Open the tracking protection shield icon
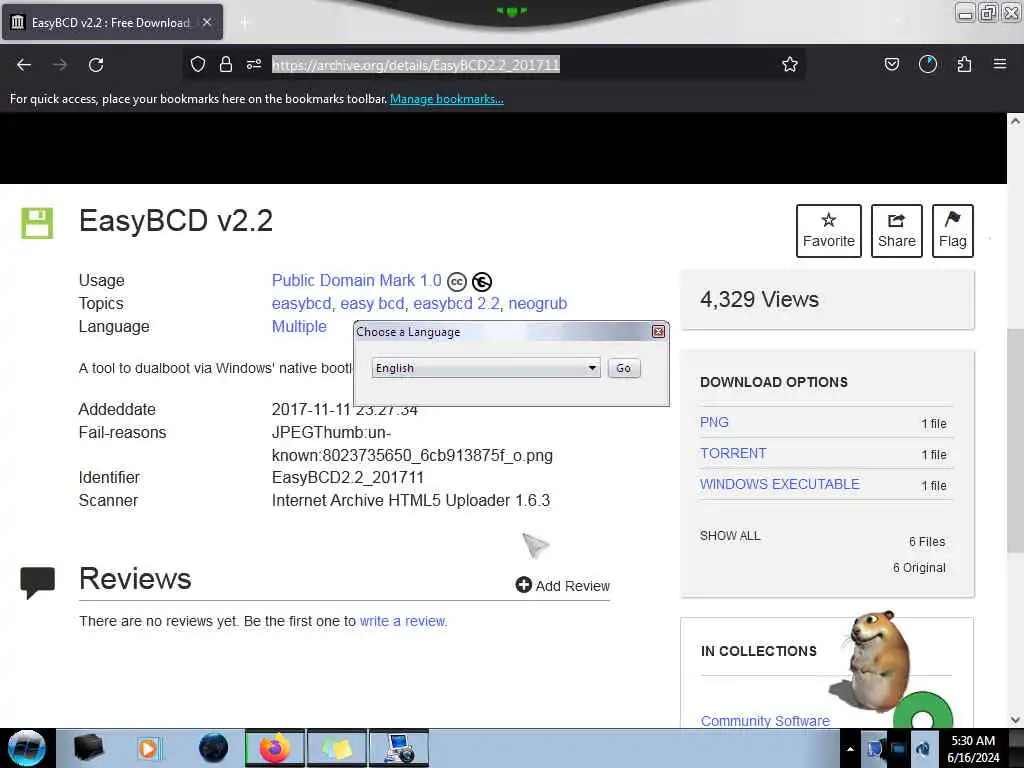 198,64
